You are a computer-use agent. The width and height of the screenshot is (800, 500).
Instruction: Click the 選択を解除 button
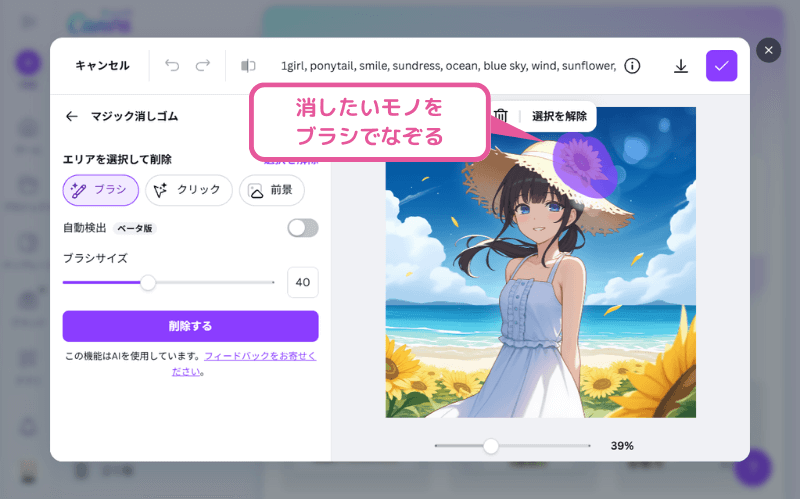pos(559,116)
